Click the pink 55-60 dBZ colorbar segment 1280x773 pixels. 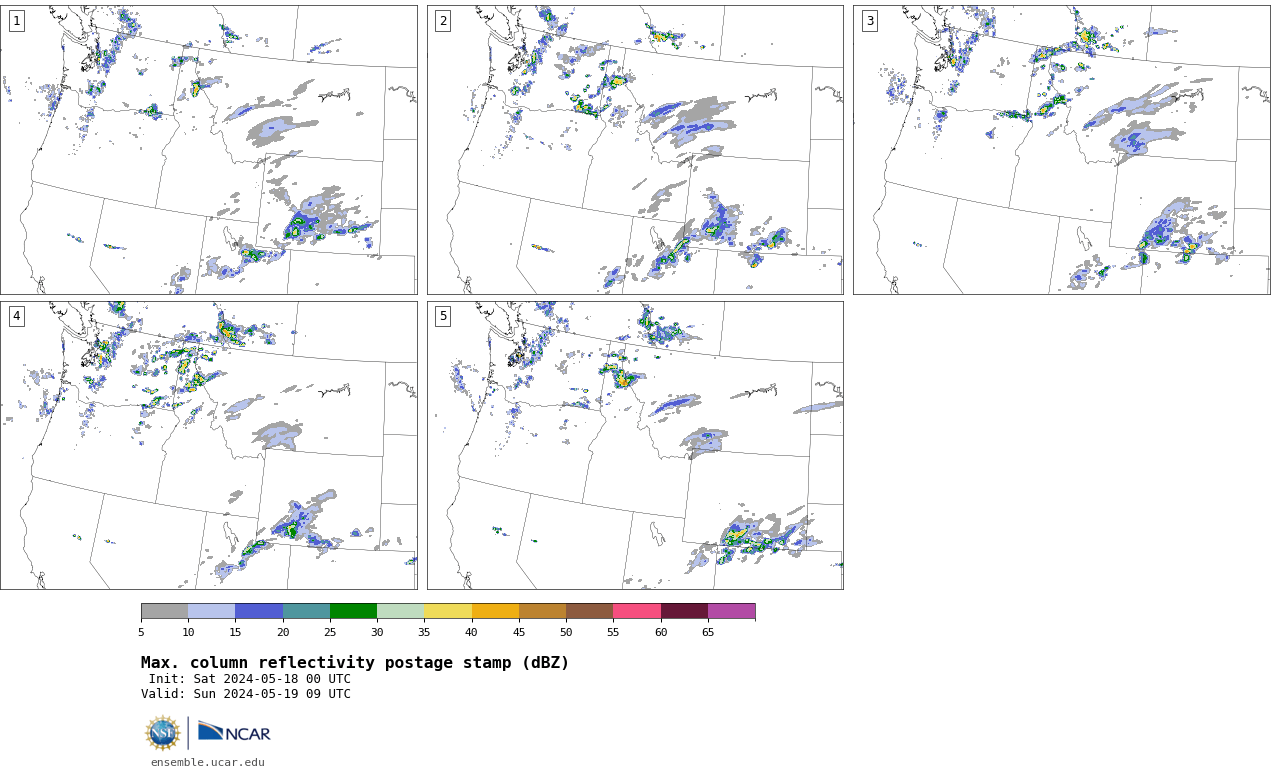pos(637,611)
